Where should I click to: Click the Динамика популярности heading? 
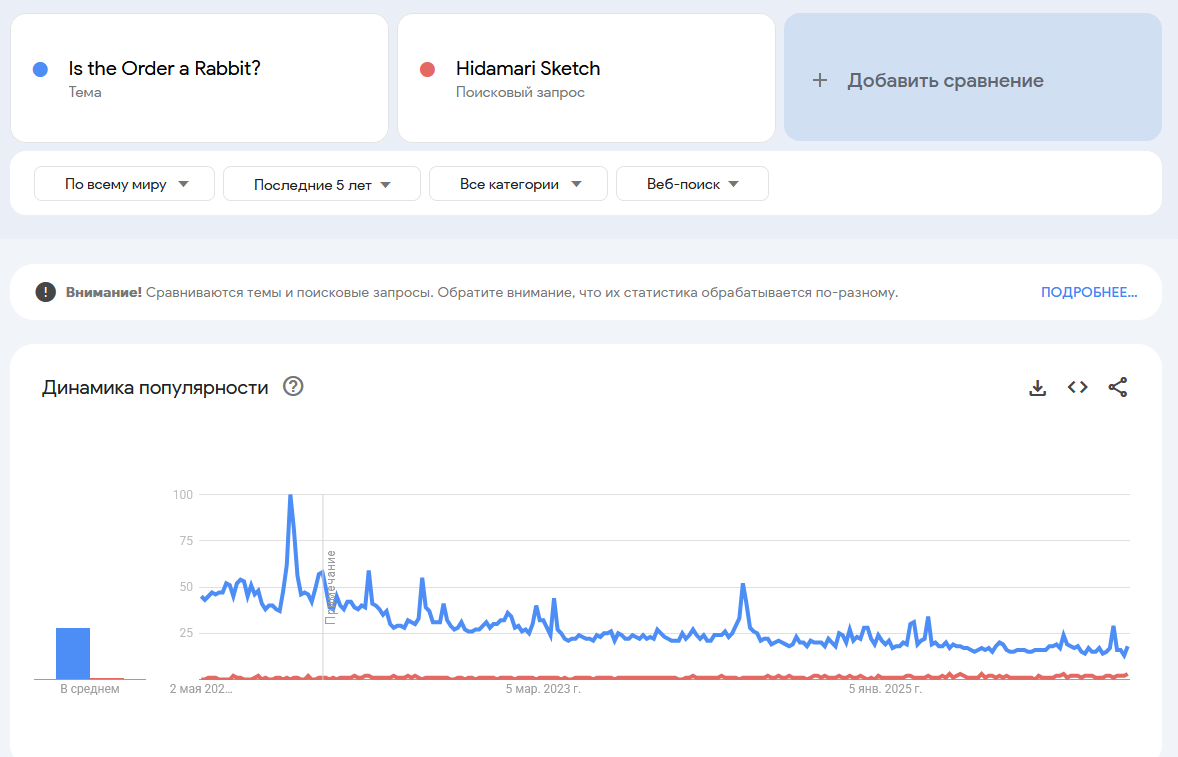pos(155,388)
